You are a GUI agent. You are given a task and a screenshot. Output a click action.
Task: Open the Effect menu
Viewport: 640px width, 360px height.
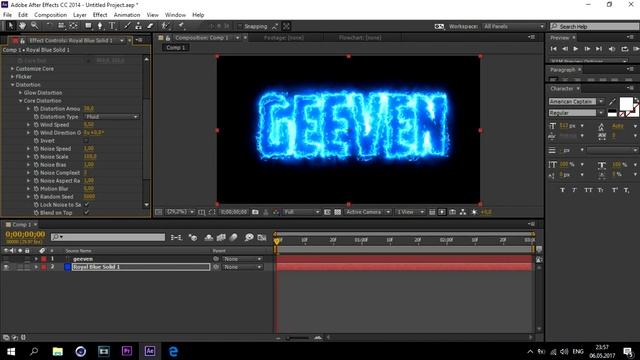[100, 15]
